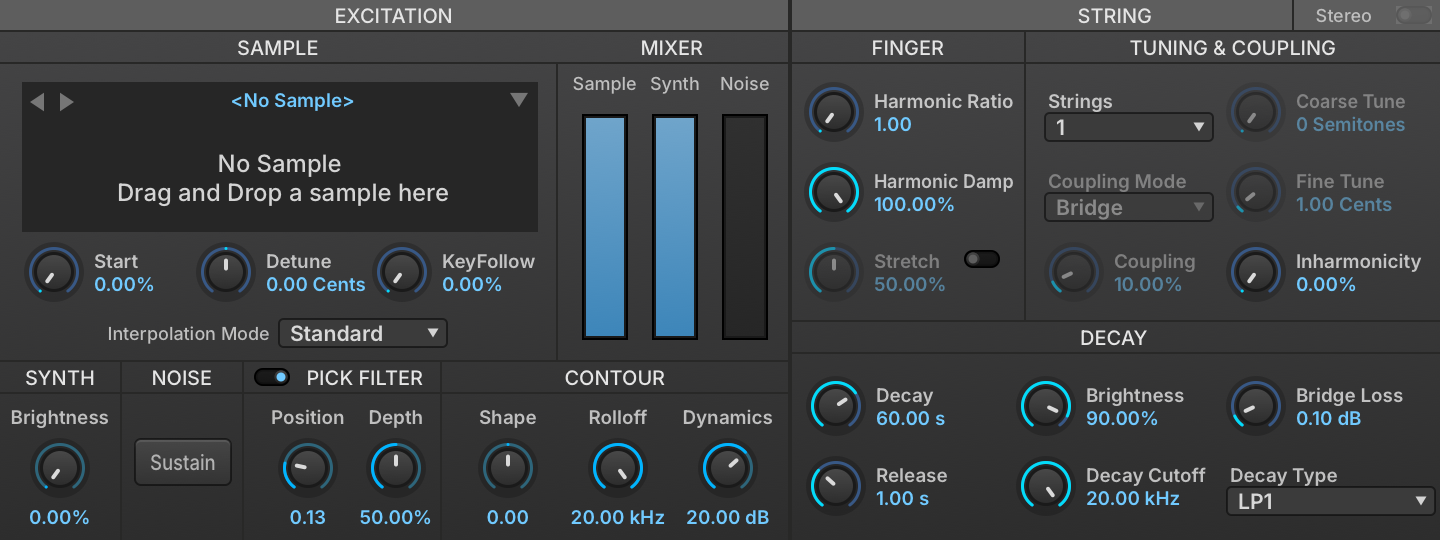This screenshot has height=540, width=1440.
Task: Adjust the Decay Brightness knob
Action: 1045,406
